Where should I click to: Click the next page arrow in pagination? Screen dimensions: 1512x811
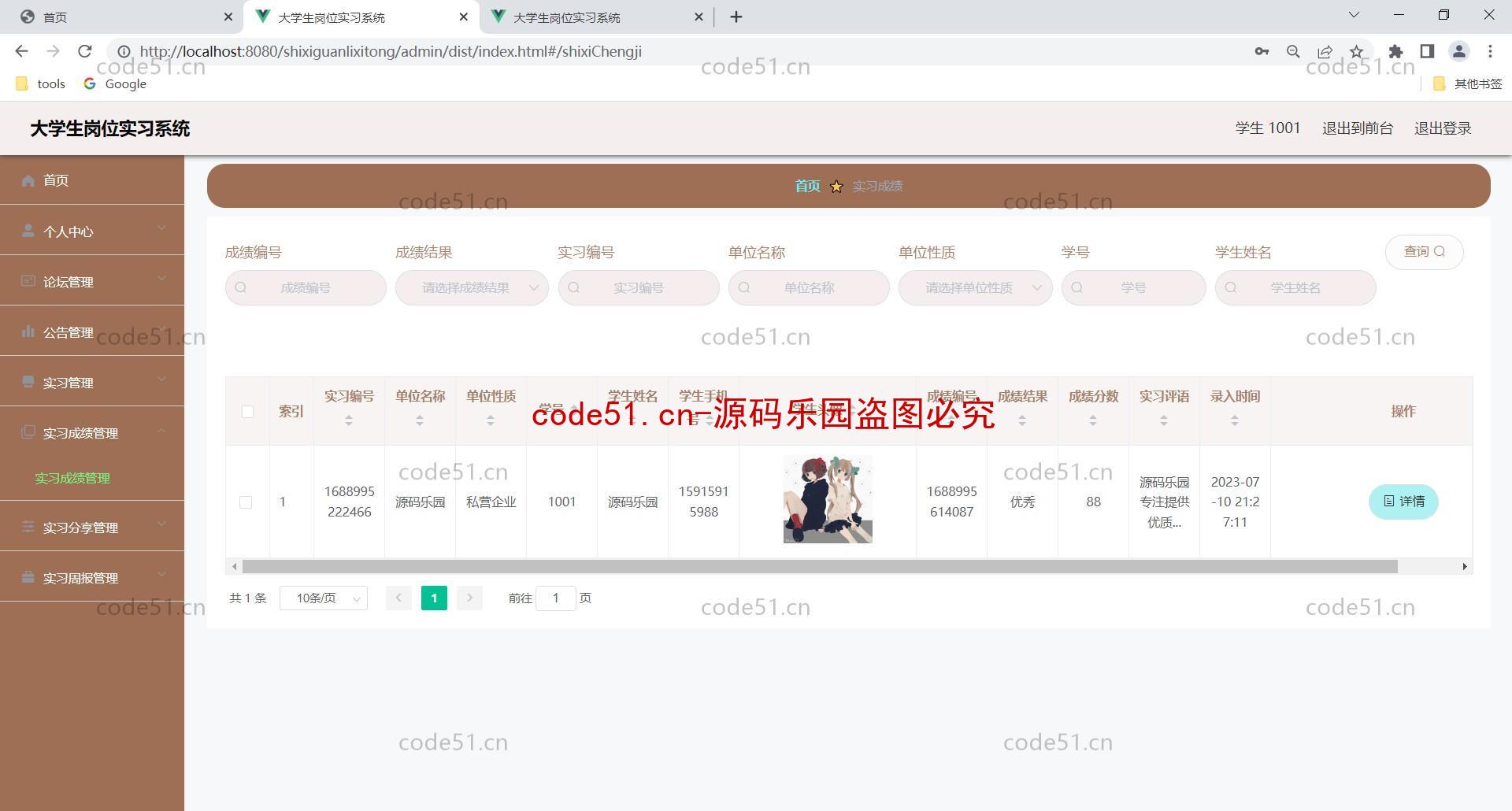point(469,598)
